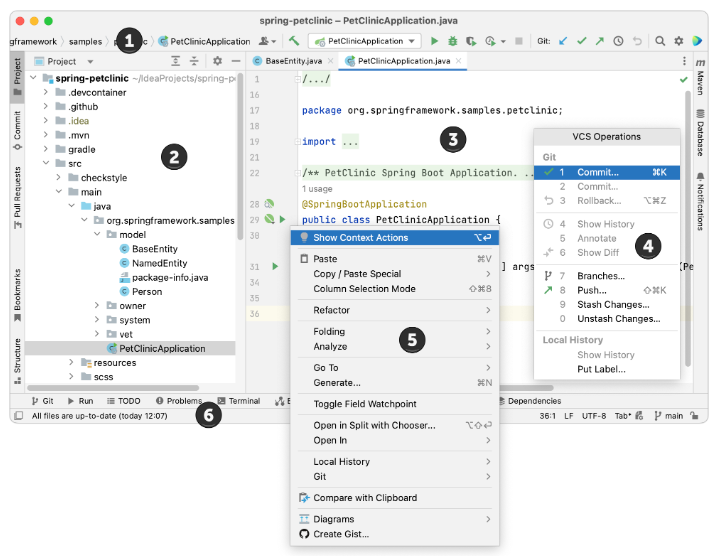Expand the resources folder
Image resolution: width=717 pixels, height=556 pixels.
[71, 362]
